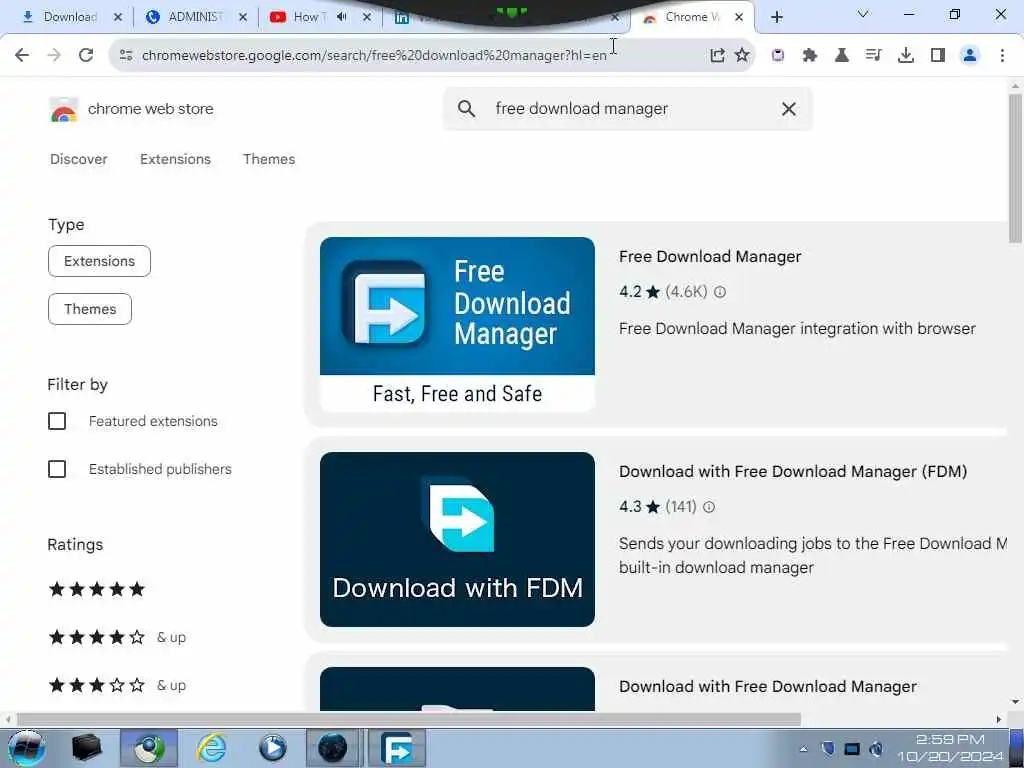Mute the YouTube tab via speaker icon
This screenshot has height=768, width=1024.
click(342, 17)
